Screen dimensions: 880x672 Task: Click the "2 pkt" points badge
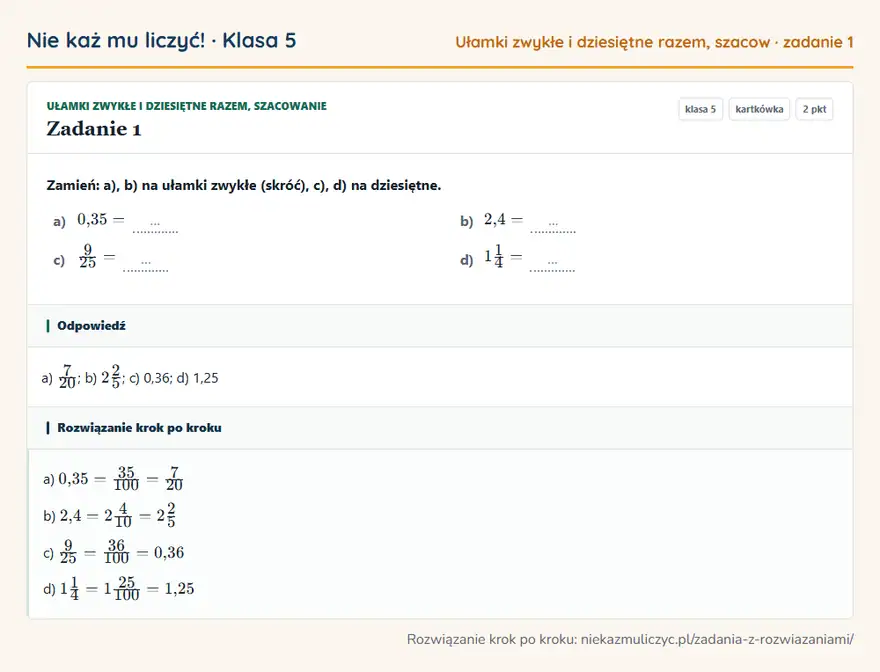click(x=814, y=109)
